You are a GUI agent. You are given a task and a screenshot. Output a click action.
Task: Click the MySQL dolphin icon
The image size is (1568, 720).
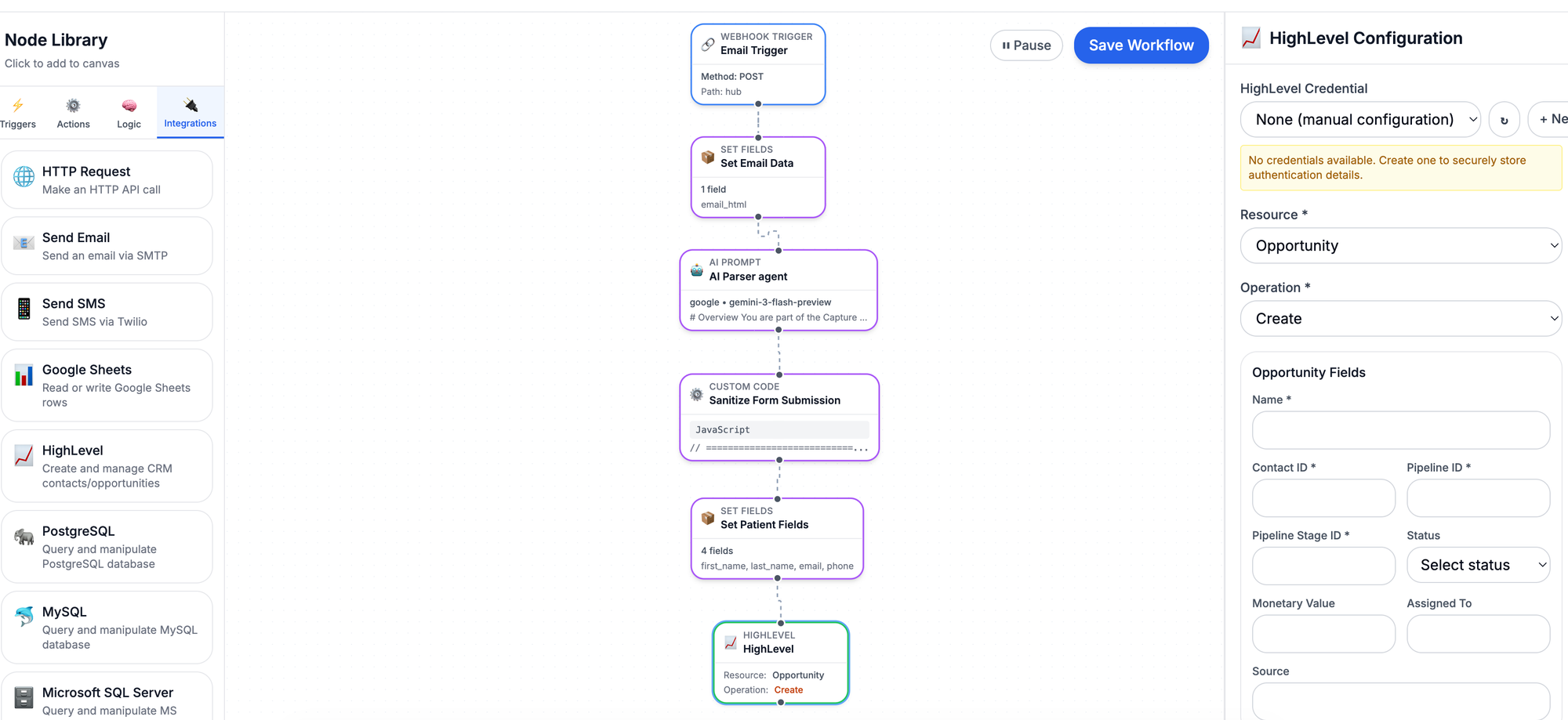(24, 617)
